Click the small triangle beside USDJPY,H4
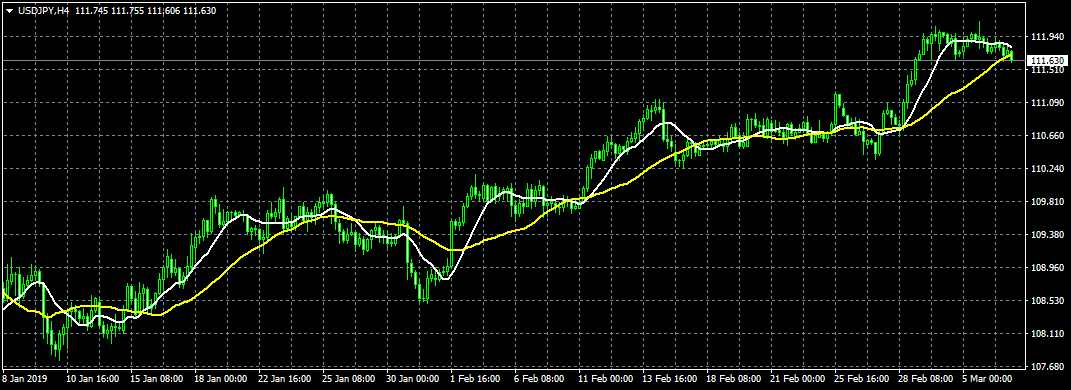This screenshot has width=1071, height=390. point(10,11)
